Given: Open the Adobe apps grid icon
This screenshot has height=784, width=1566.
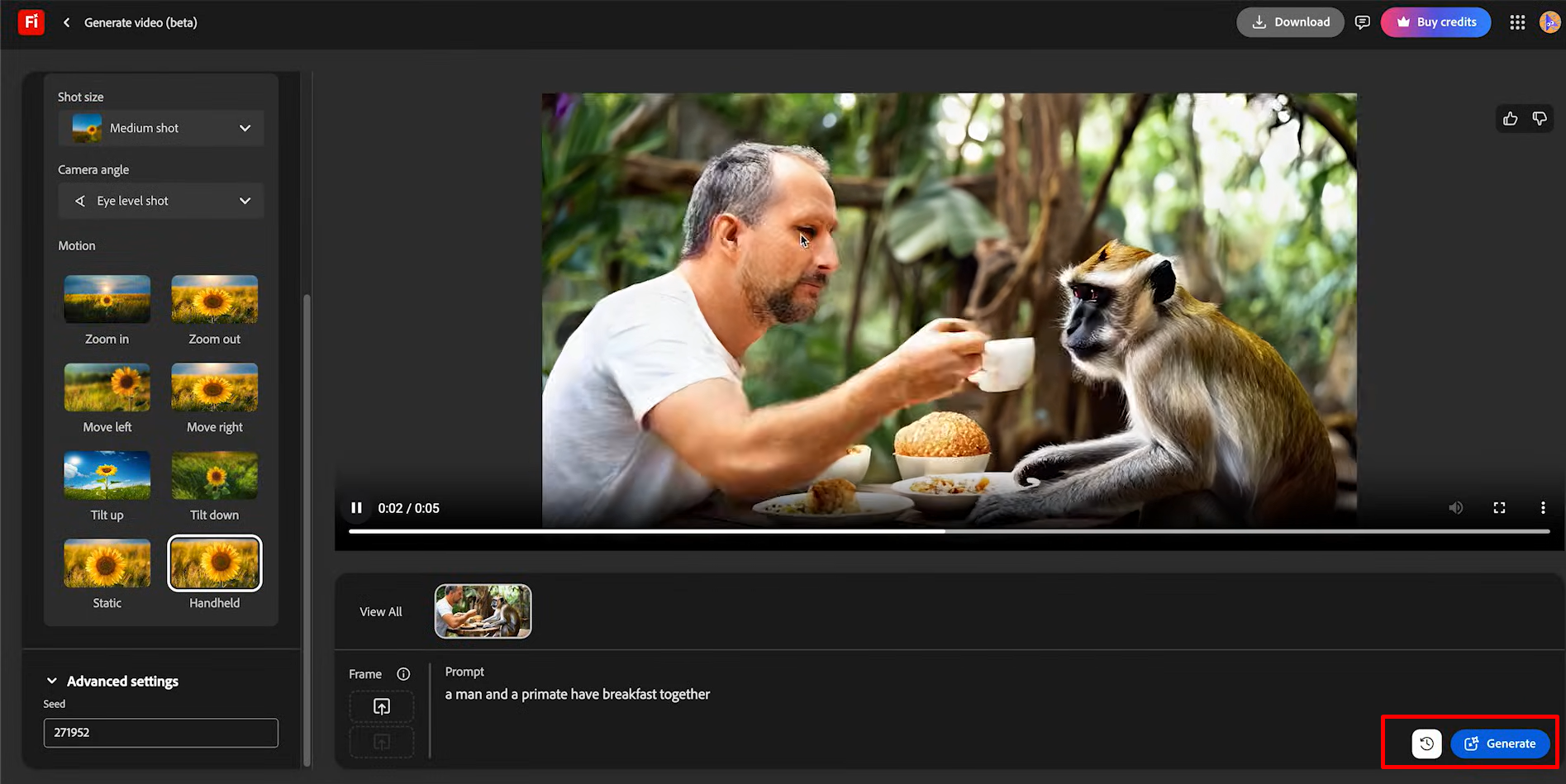Looking at the screenshot, I should pyautogui.click(x=1517, y=22).
